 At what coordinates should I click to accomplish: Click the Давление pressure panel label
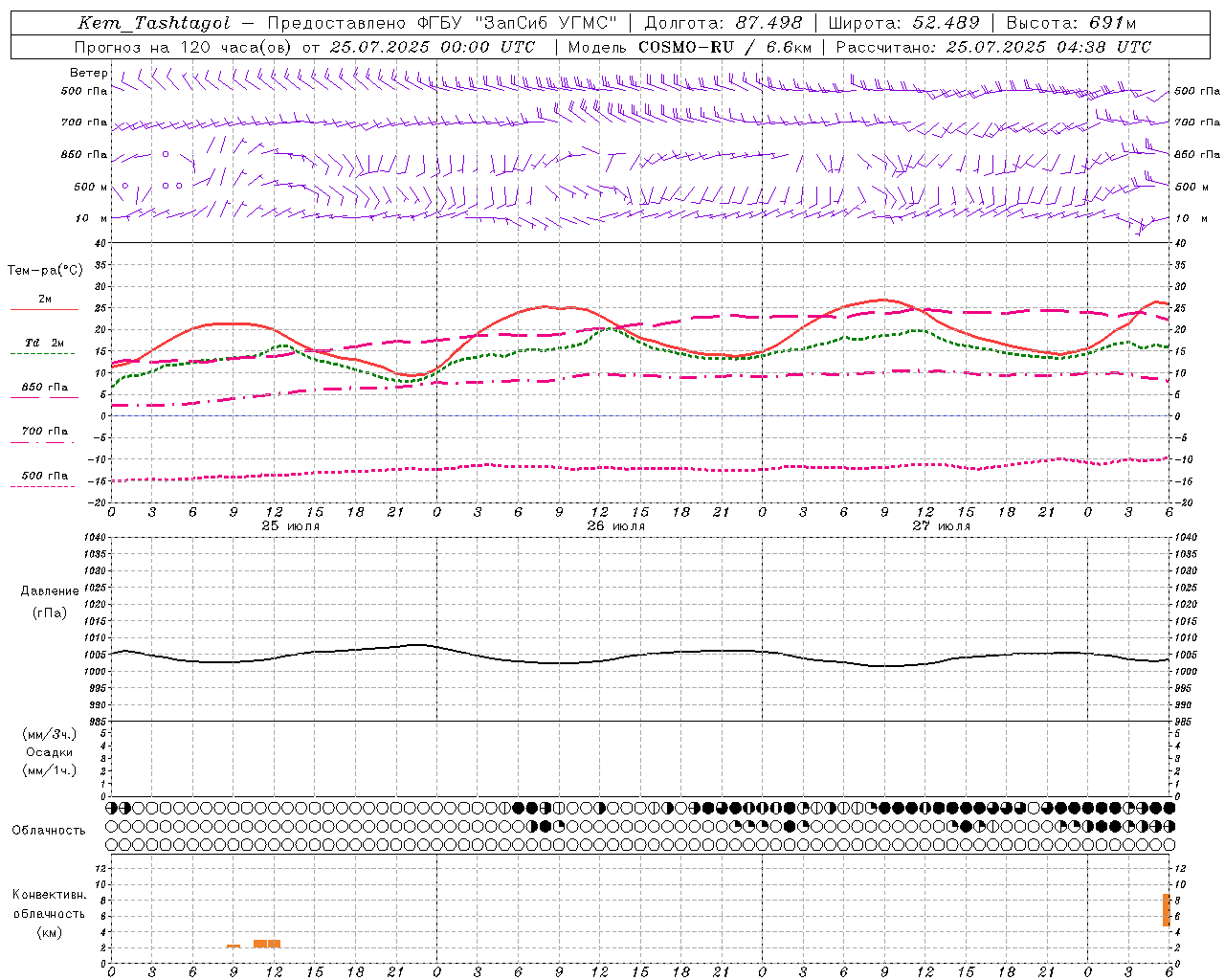(x=50, y=591)
